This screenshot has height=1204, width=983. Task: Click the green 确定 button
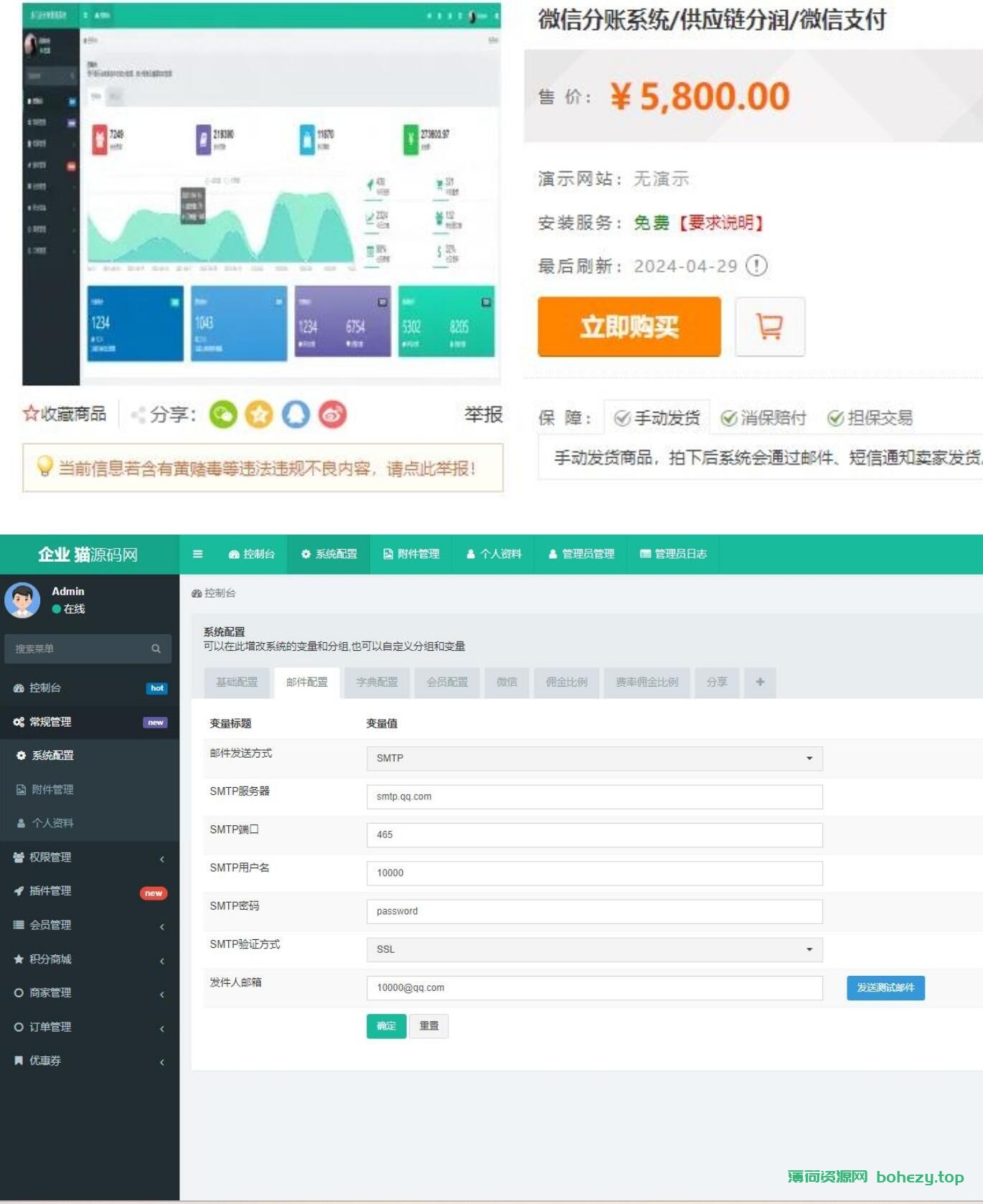tap(386, 1026)
